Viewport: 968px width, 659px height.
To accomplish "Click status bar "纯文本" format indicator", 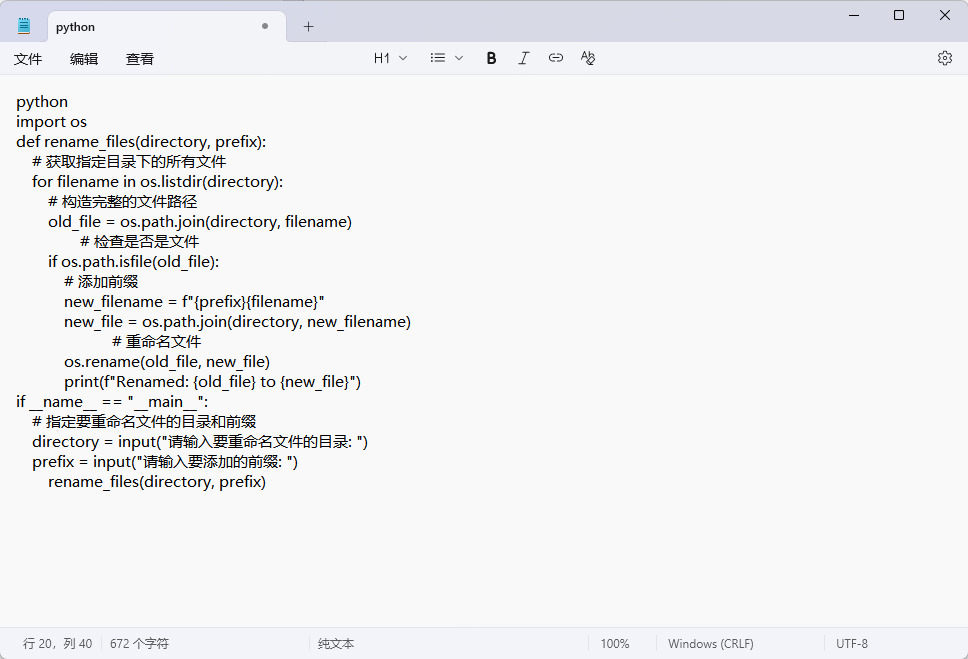I will coord(336,644).
